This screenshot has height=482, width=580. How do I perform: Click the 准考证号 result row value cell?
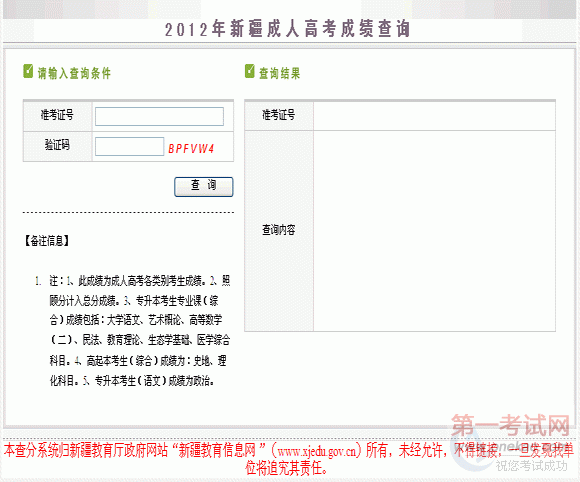[x=434, y=116]
